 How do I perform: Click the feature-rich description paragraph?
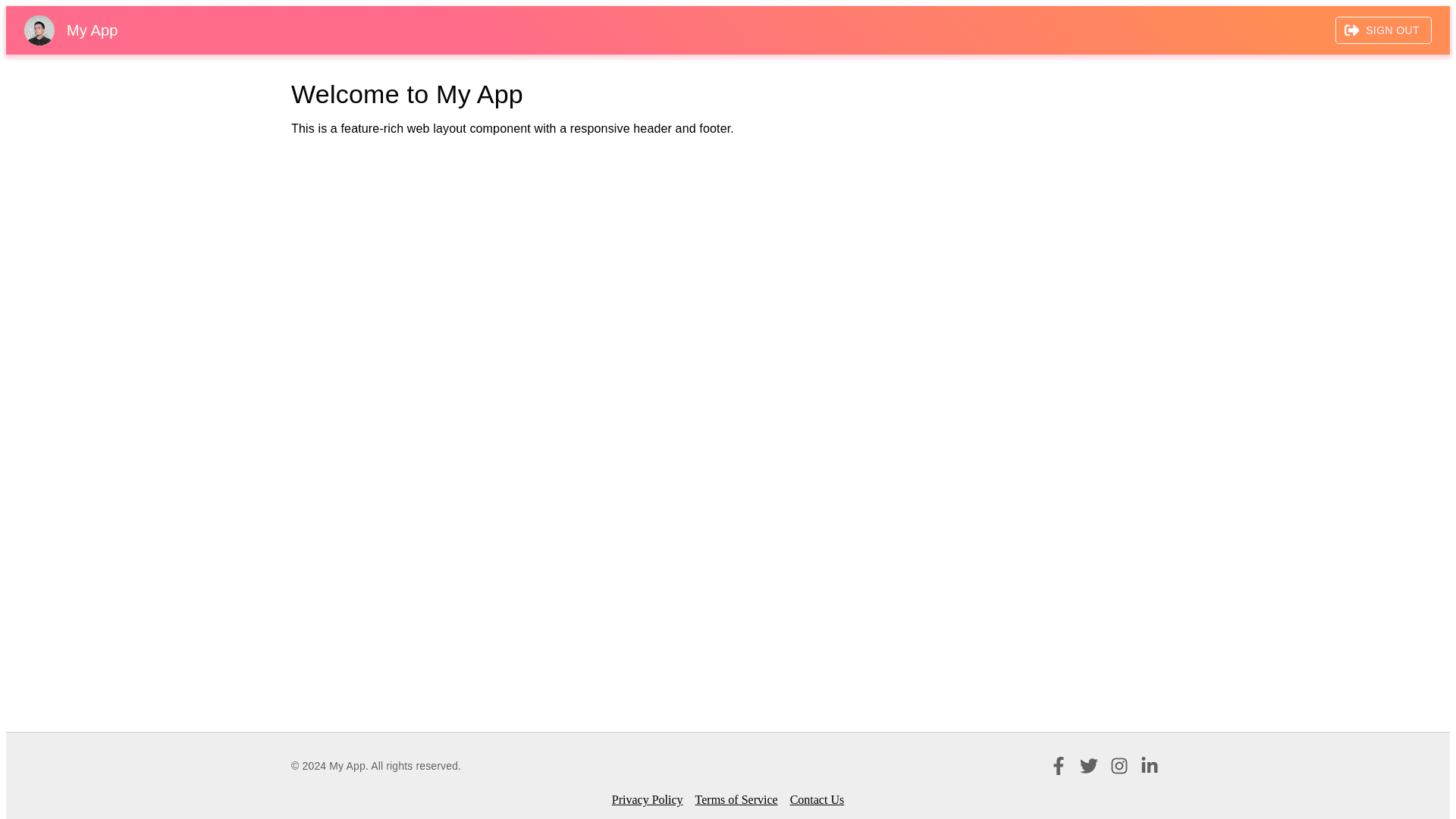(512, 129)
